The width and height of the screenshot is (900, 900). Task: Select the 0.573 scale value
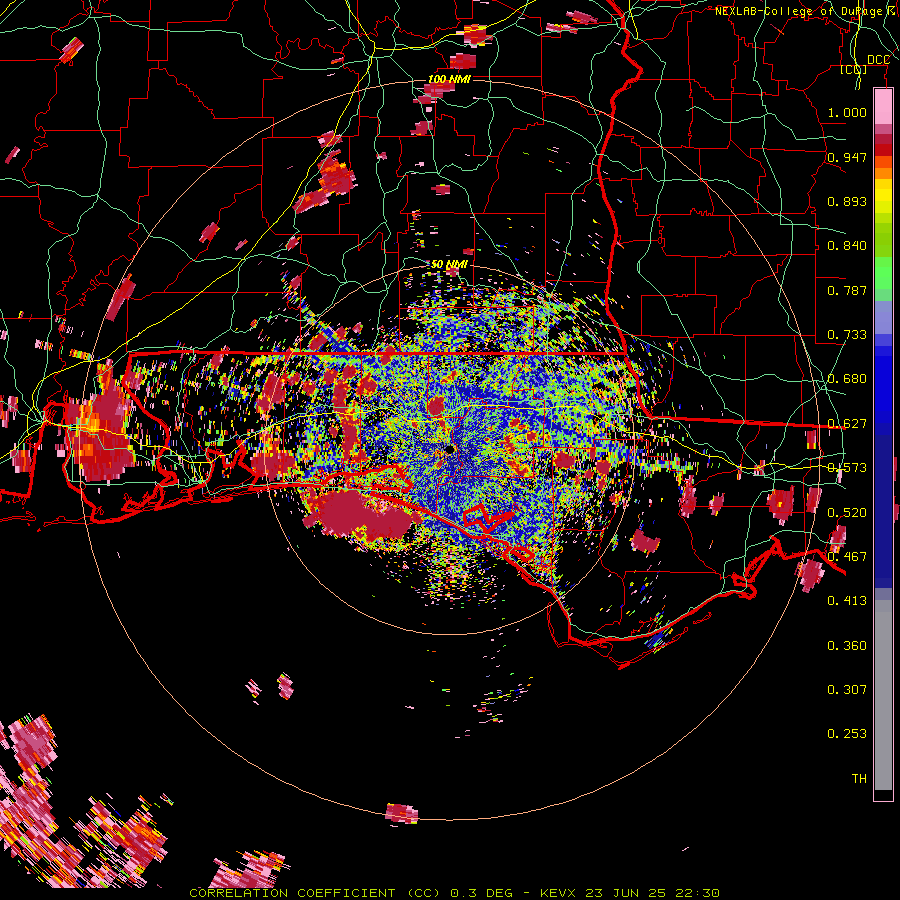(x=847, y=468)
